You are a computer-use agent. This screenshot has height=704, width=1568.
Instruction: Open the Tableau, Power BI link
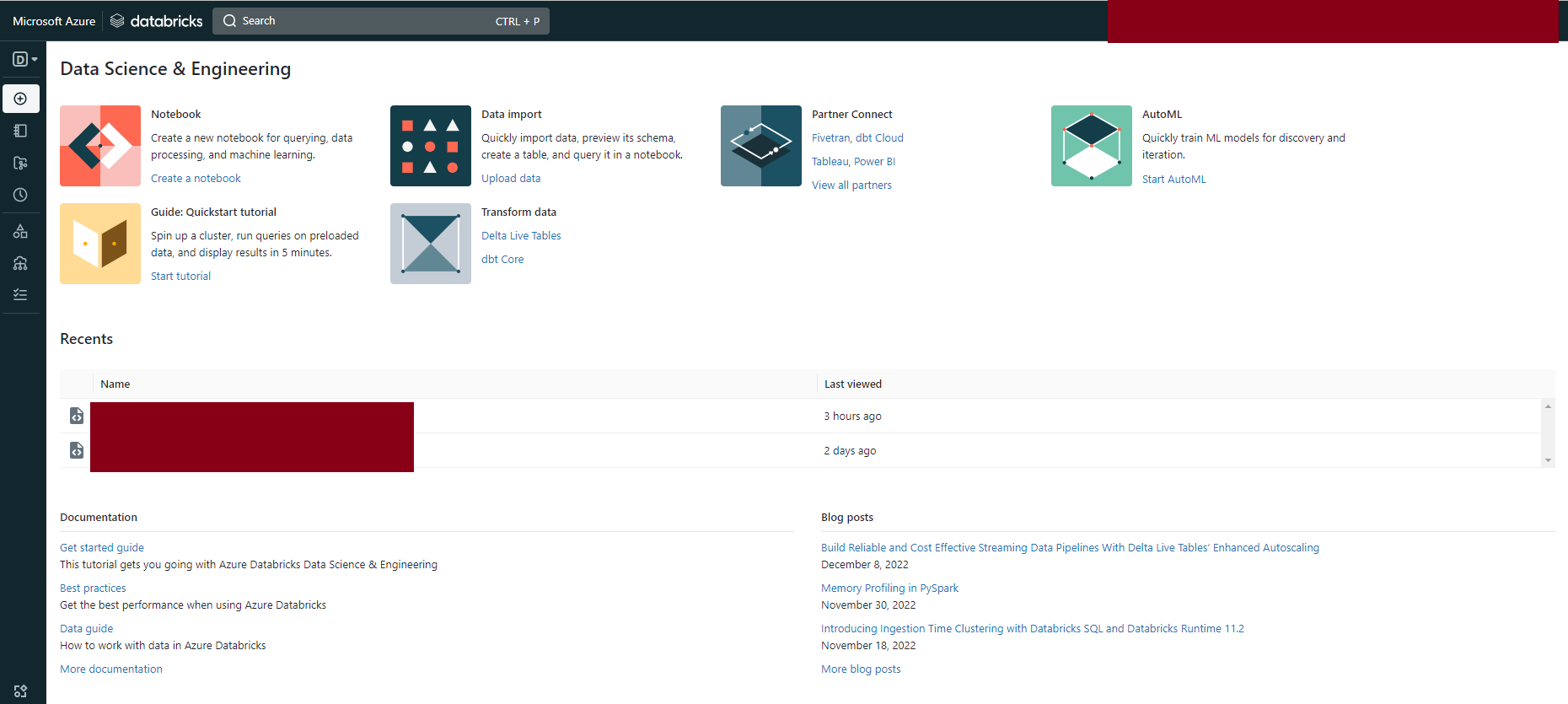pyautogui.click(x=853, y=162)
